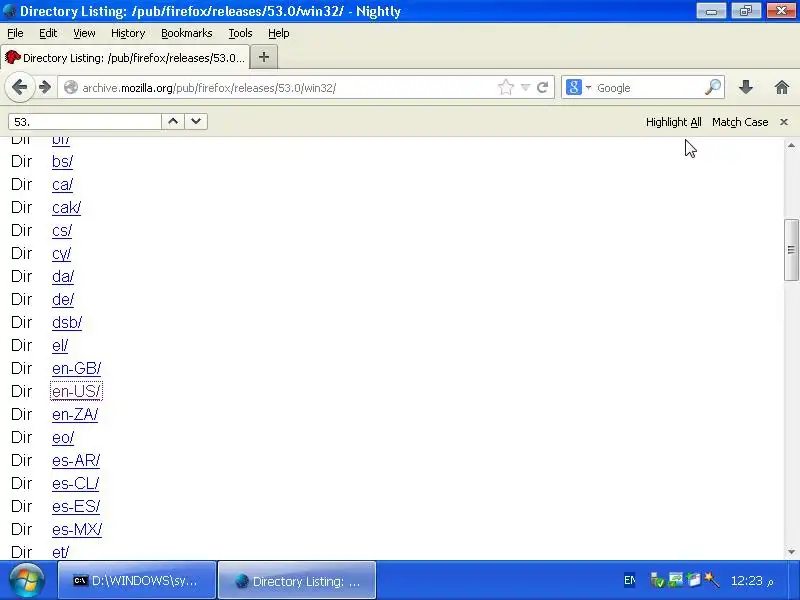Viewport: 800px width, 600px height.
Task: Select the Directory Listing browser tab
Action: point(126,57)
